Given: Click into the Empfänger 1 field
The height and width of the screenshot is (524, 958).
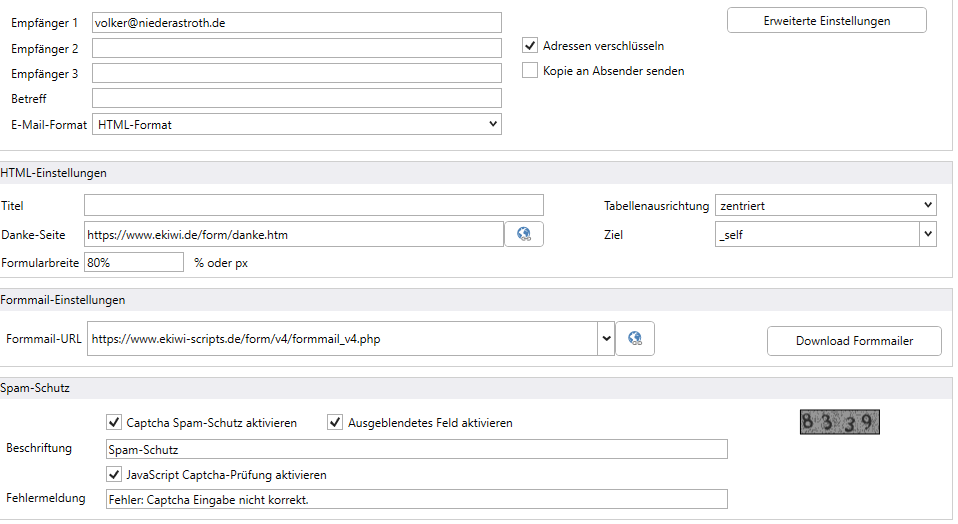Looking at the screenshot, I should pos(296,23).
